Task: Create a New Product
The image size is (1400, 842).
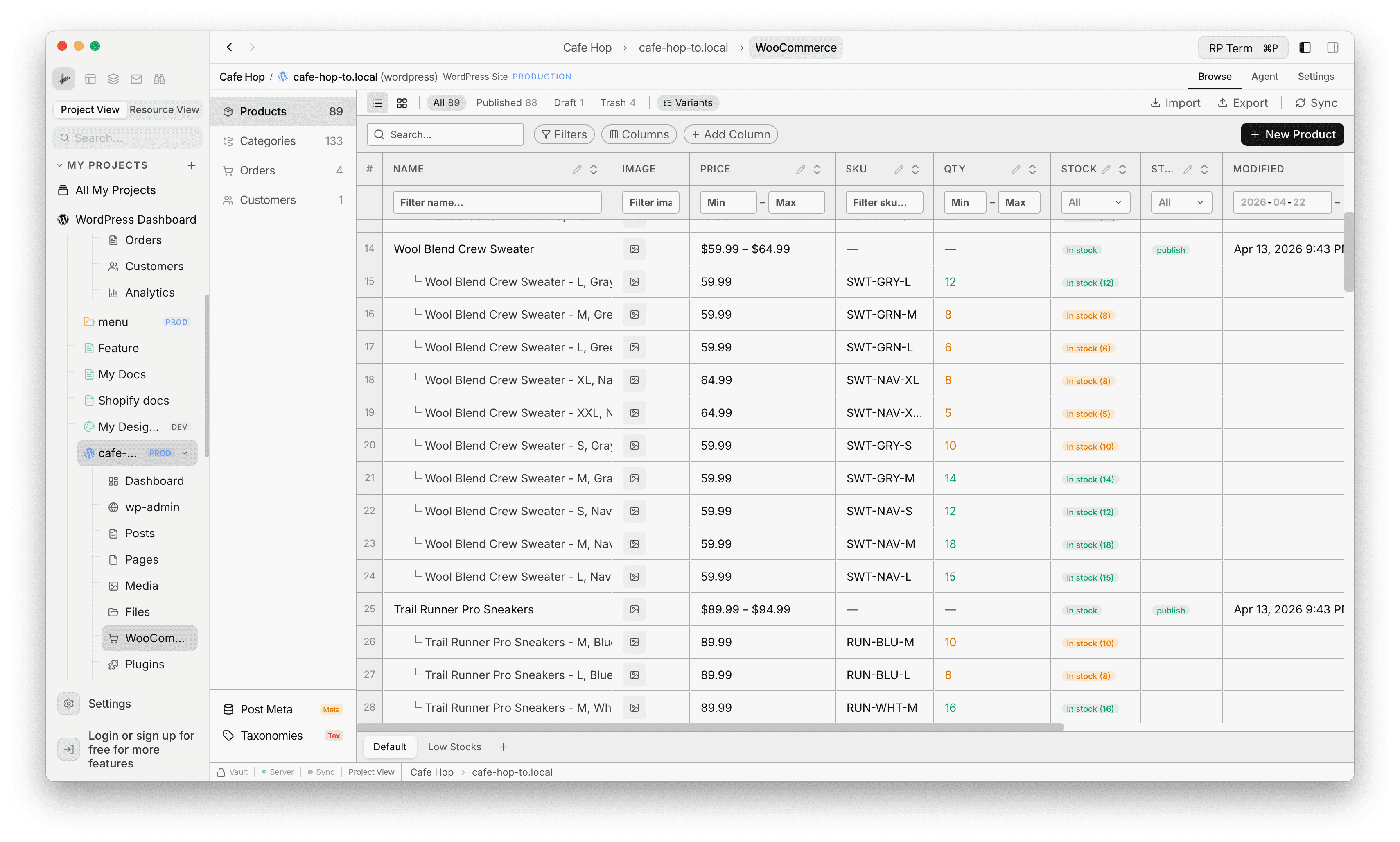Action: coord(1292,134)
